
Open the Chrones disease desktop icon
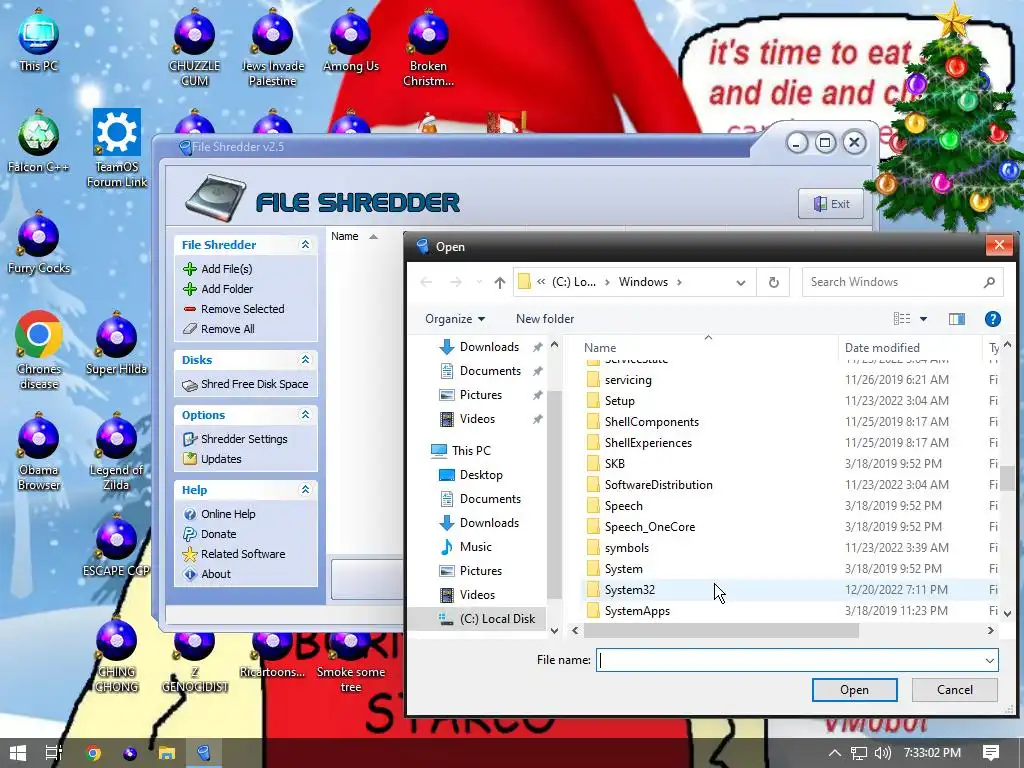click(x=39, y=351)
